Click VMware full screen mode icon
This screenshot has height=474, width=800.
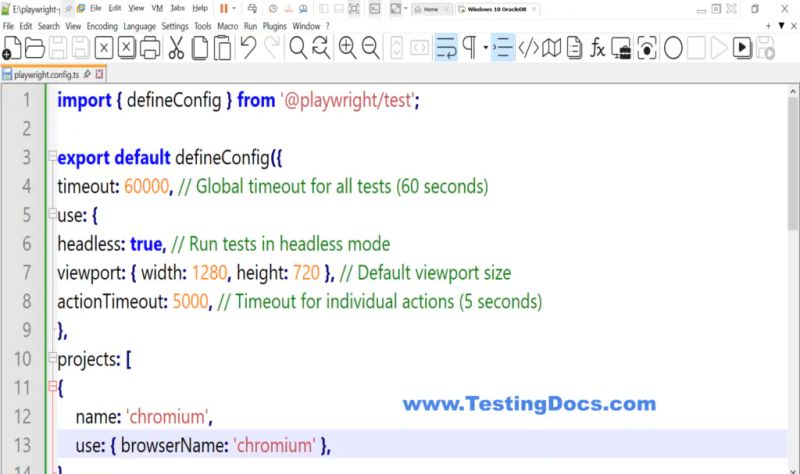354,9
